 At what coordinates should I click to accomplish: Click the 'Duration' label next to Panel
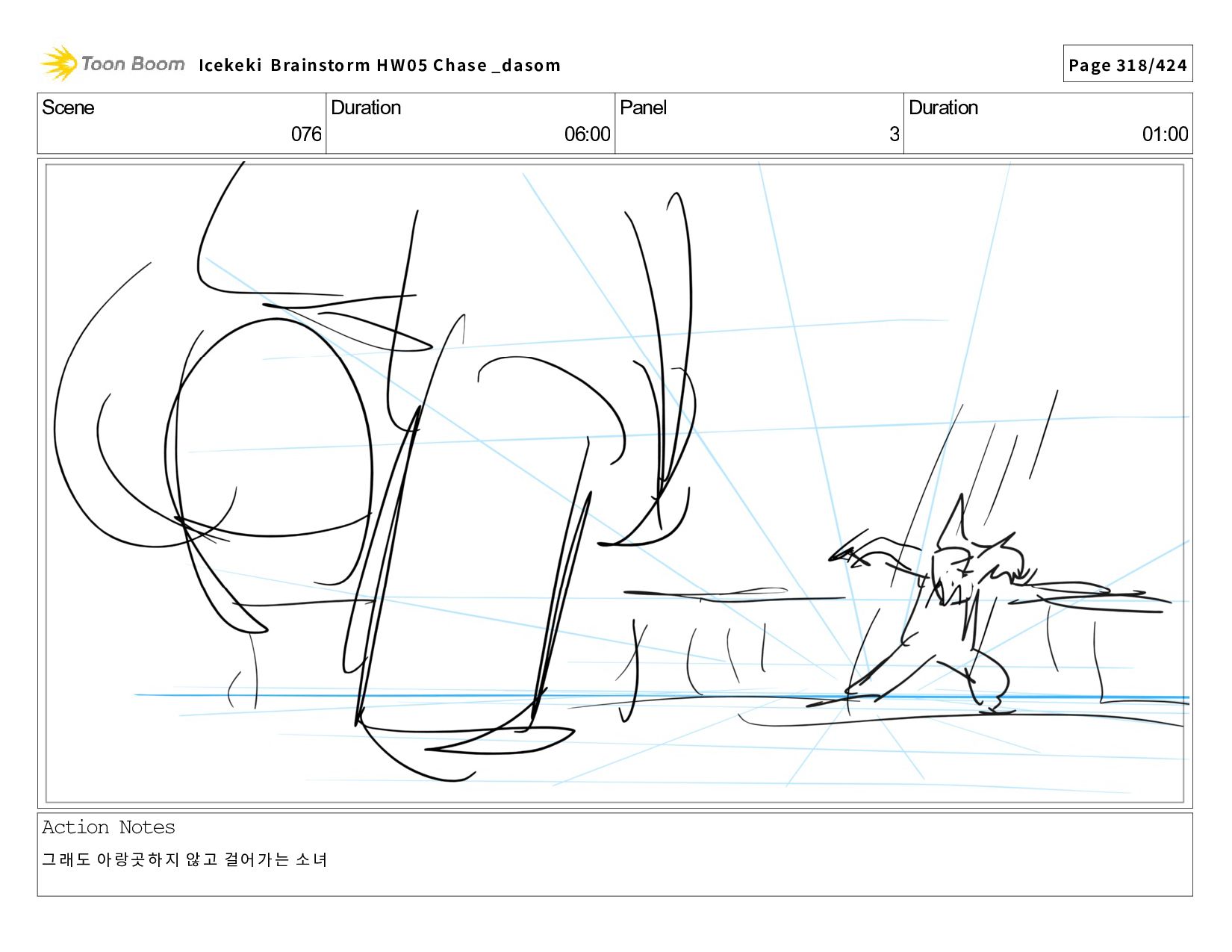tap(943, 108)
